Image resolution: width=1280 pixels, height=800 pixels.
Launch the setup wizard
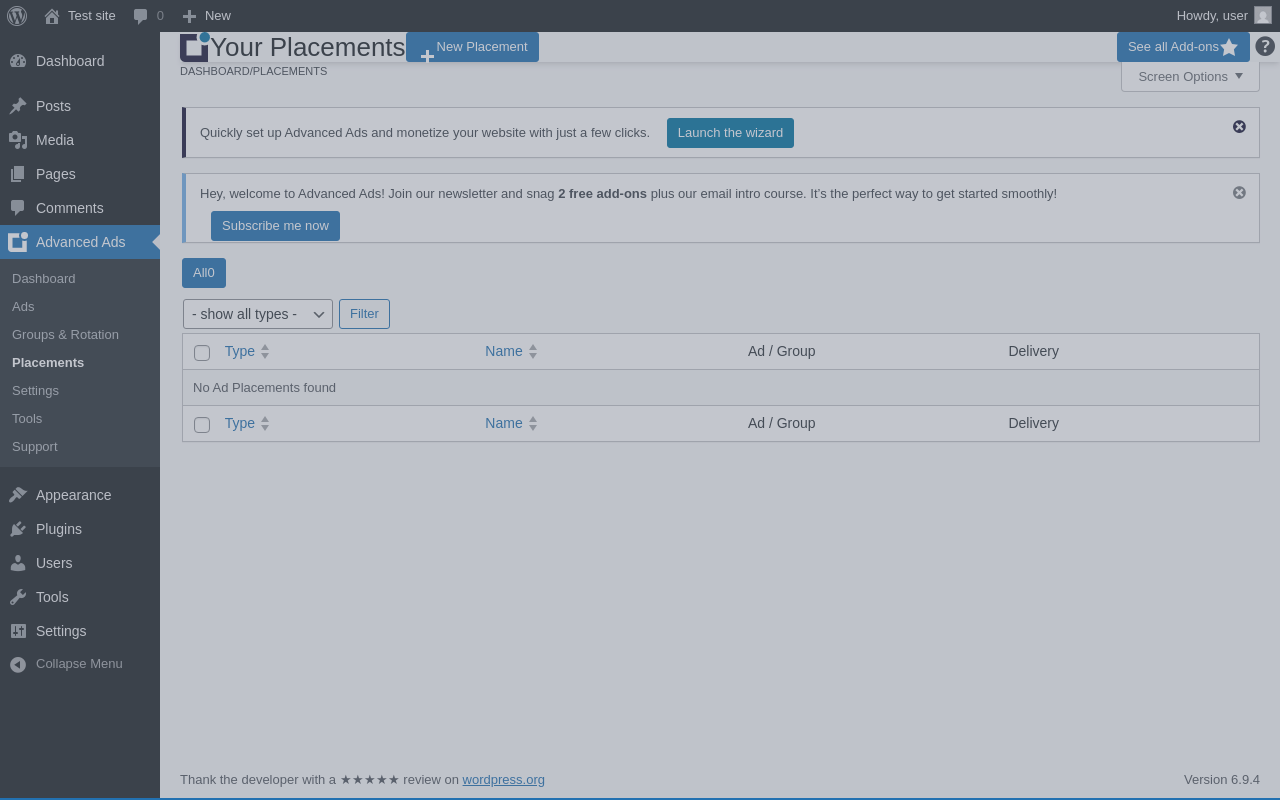tap(730, 133)
